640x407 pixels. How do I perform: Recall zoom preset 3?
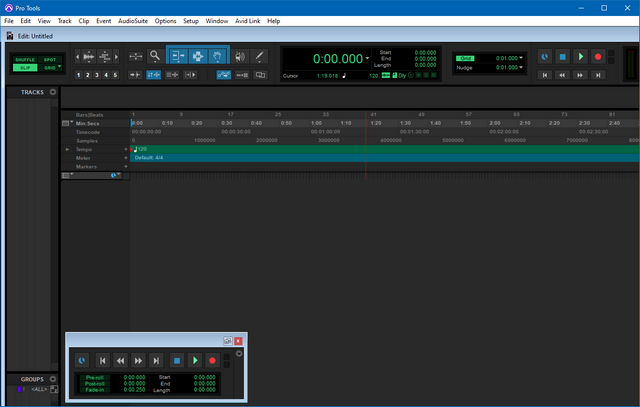click(97, 75)
